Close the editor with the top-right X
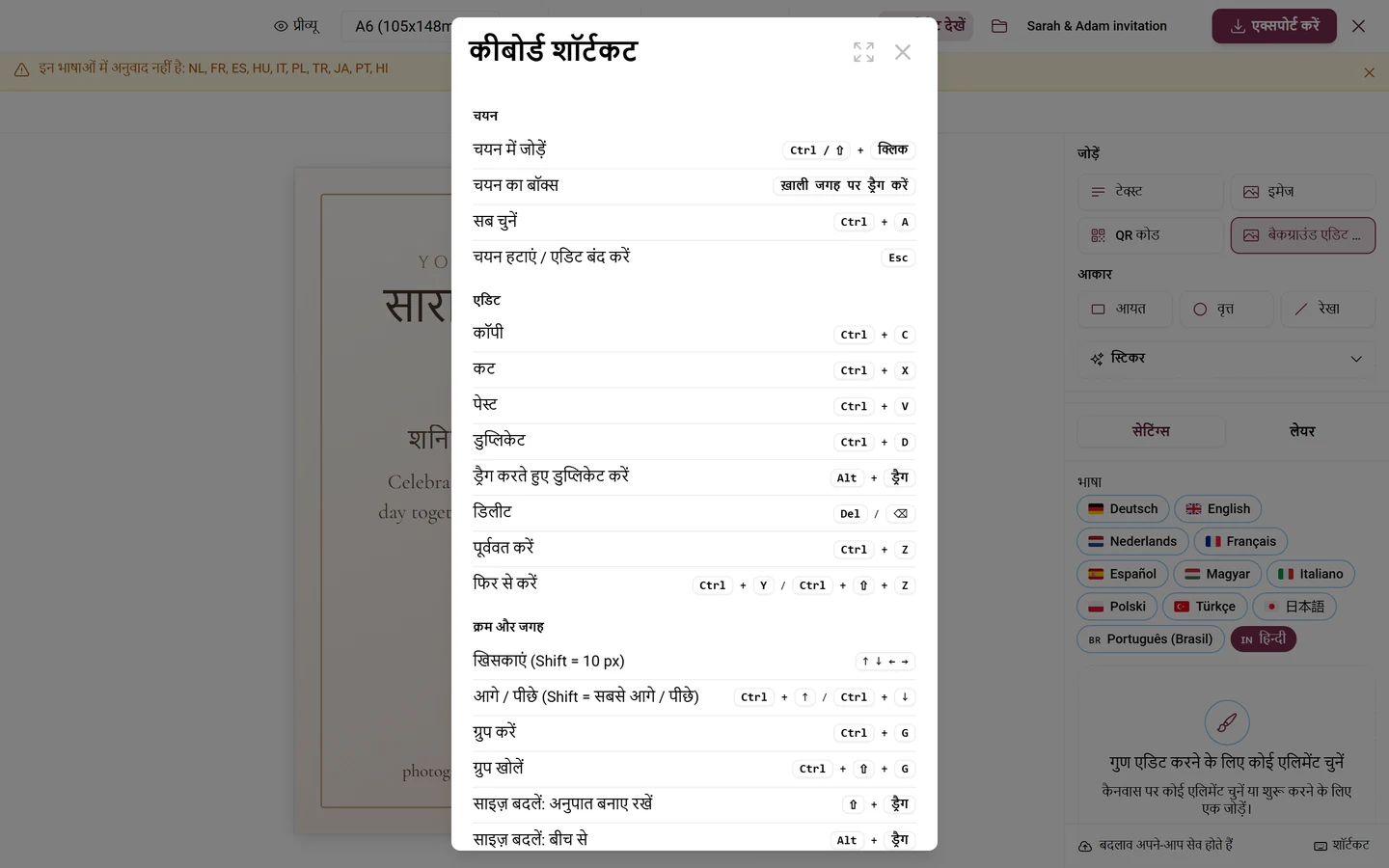Viewport: 1389px width, 868px height. pos(1358,26)
